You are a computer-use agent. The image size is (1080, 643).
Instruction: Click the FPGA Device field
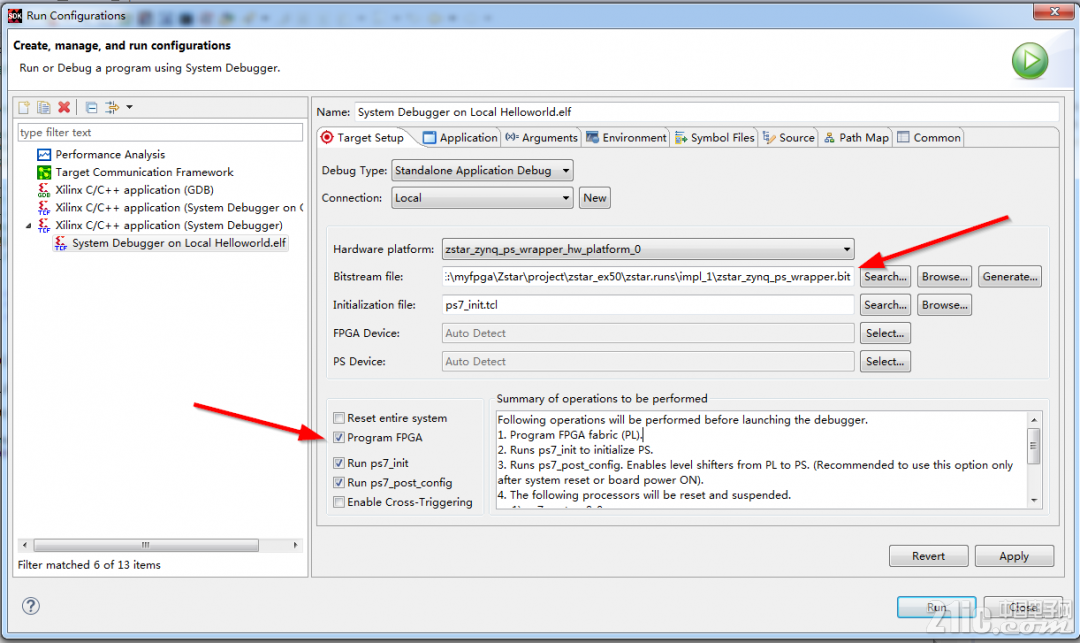tap(648, 333)
